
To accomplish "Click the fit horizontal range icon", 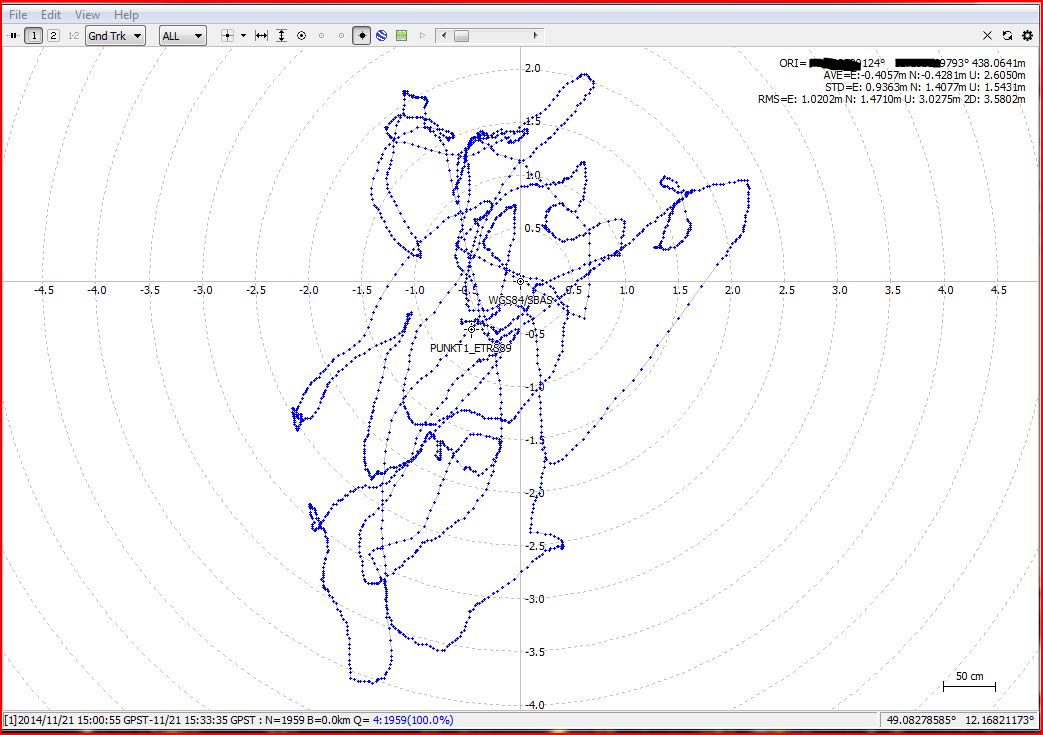I will pyautogui.click(x=261, y=36).
